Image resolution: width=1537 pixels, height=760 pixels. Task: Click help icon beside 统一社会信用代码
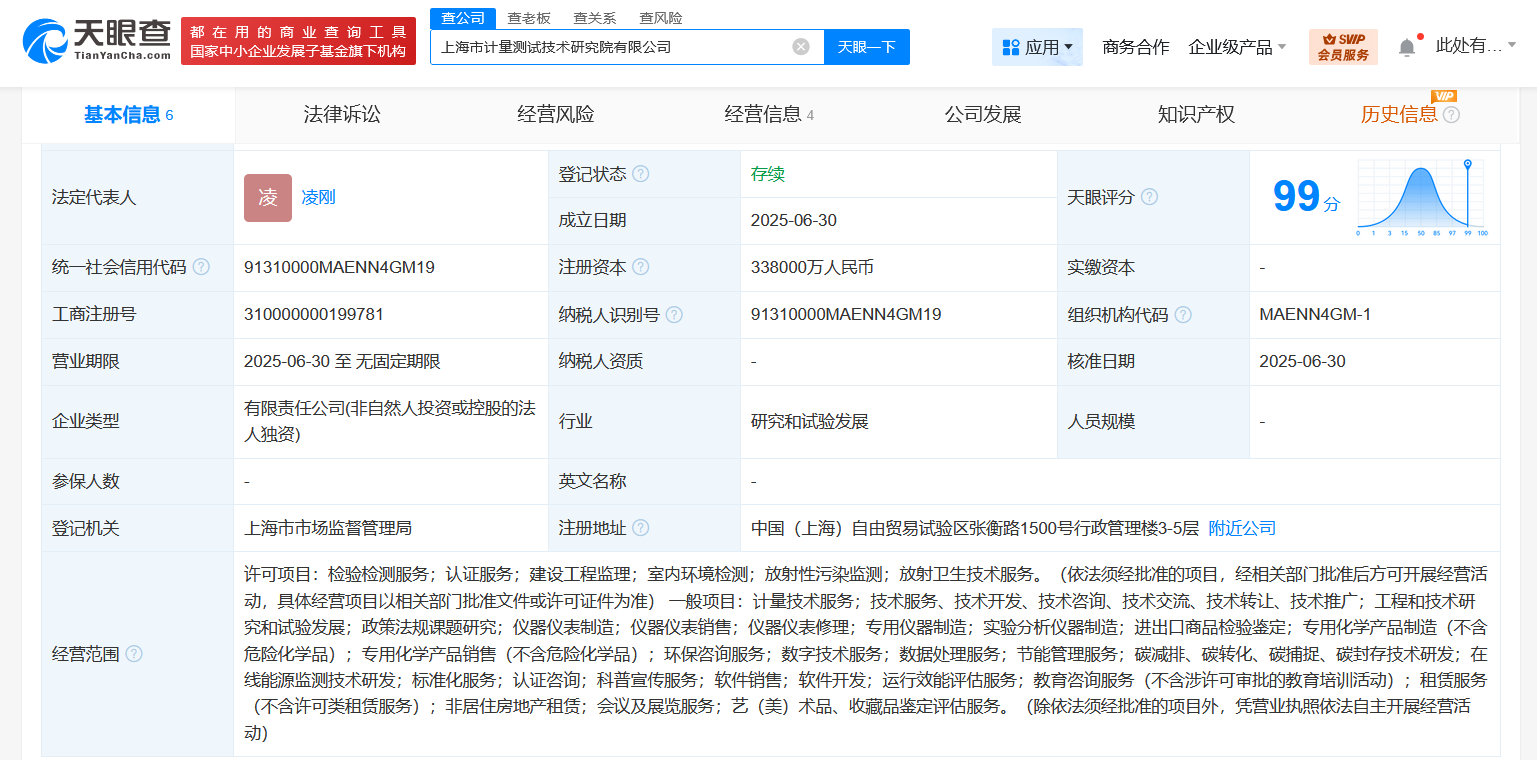pyautogui.click(x=201, y=267)
